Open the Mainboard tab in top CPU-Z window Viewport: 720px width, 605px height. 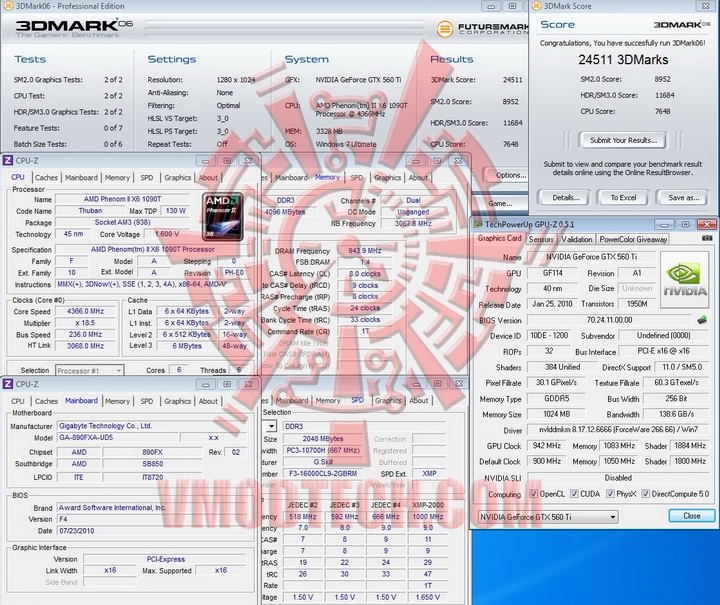[x=81, y=178]
